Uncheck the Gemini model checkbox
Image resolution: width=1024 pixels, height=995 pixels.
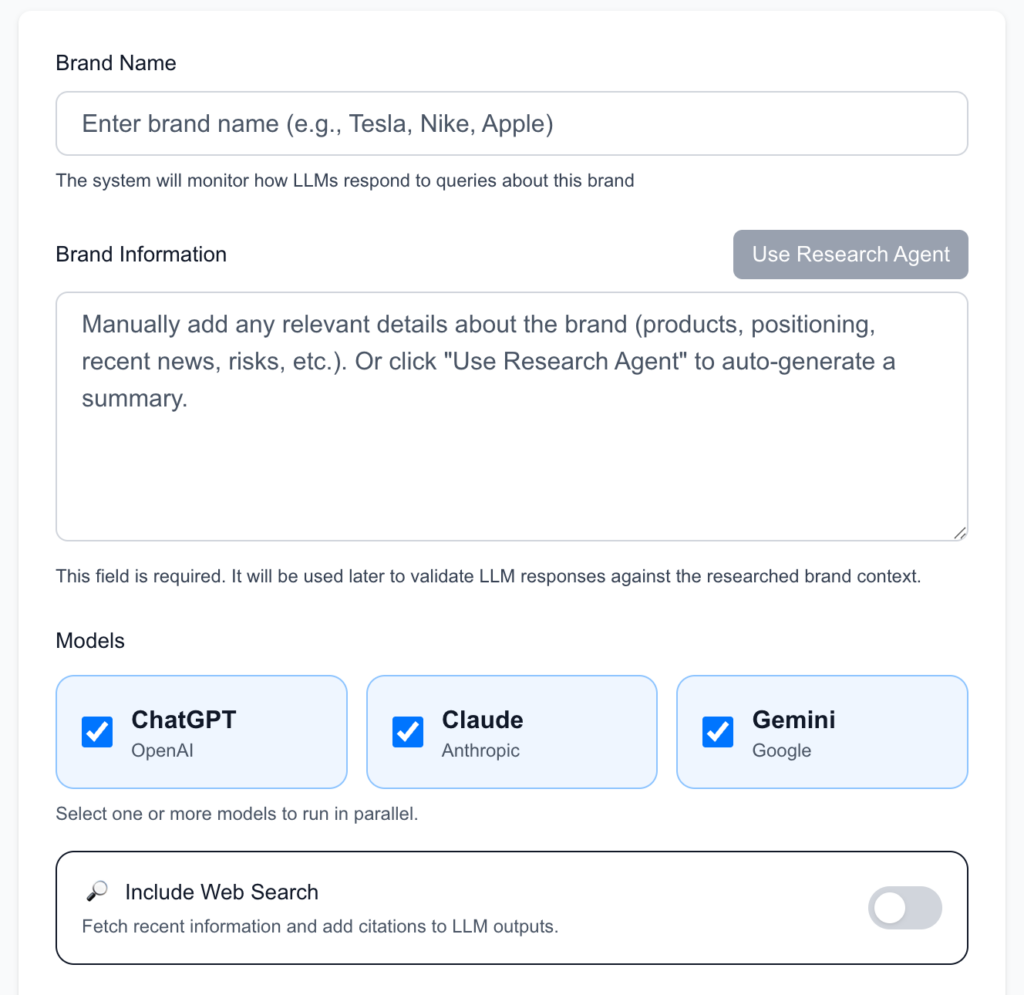(718, 732)
